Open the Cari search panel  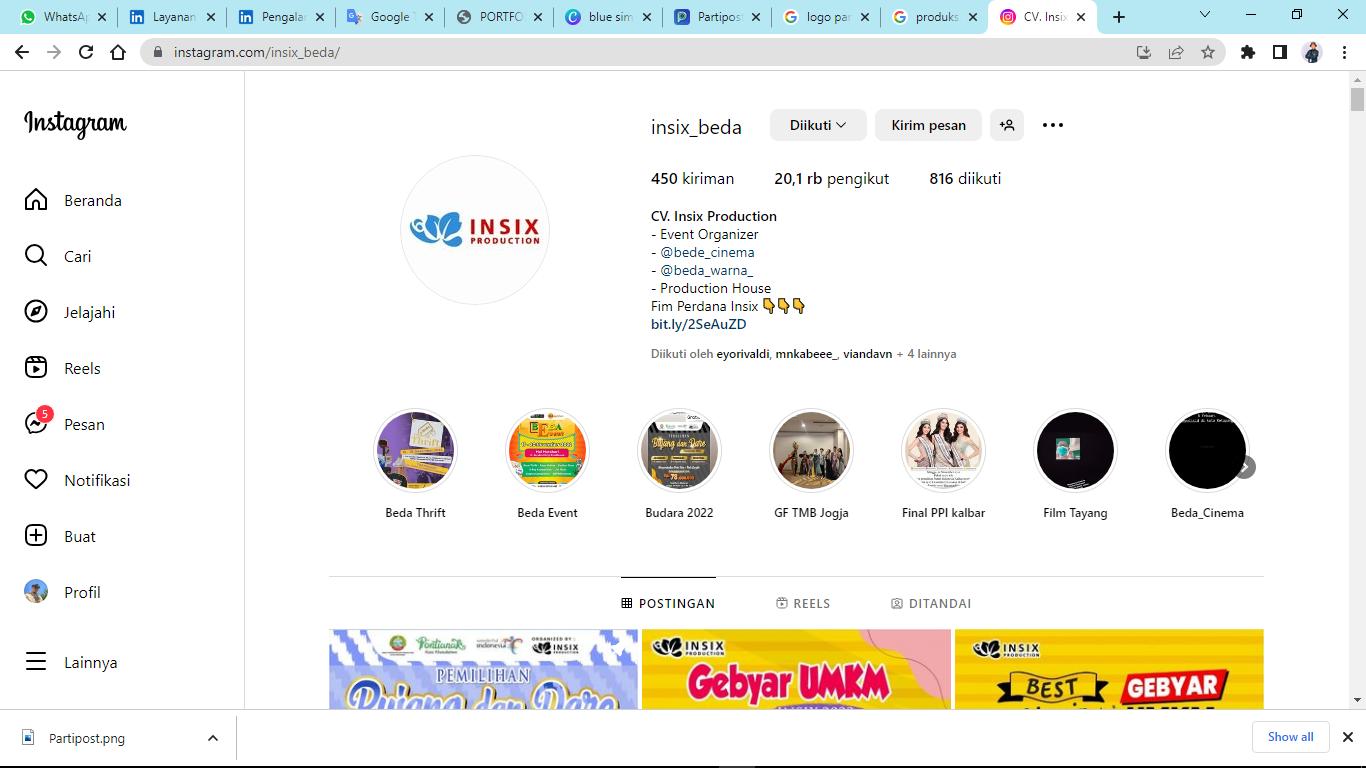point(58,256)
